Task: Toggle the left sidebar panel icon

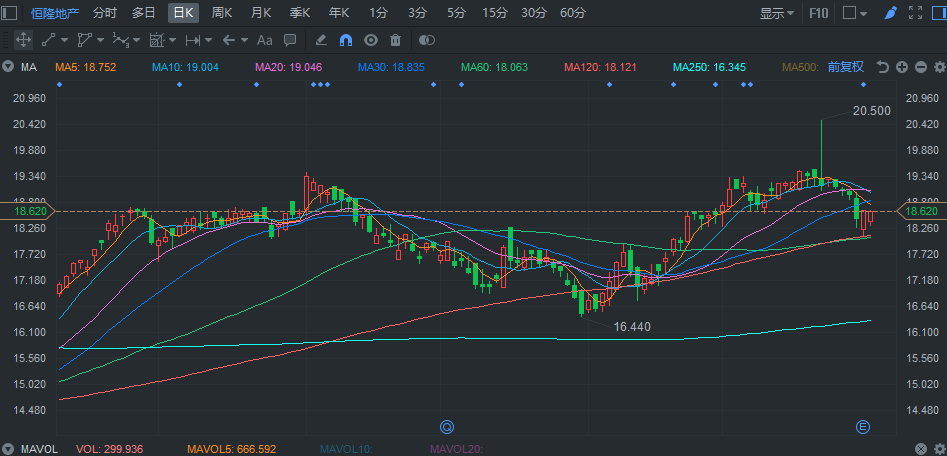Action: click(x=10, y=13)
